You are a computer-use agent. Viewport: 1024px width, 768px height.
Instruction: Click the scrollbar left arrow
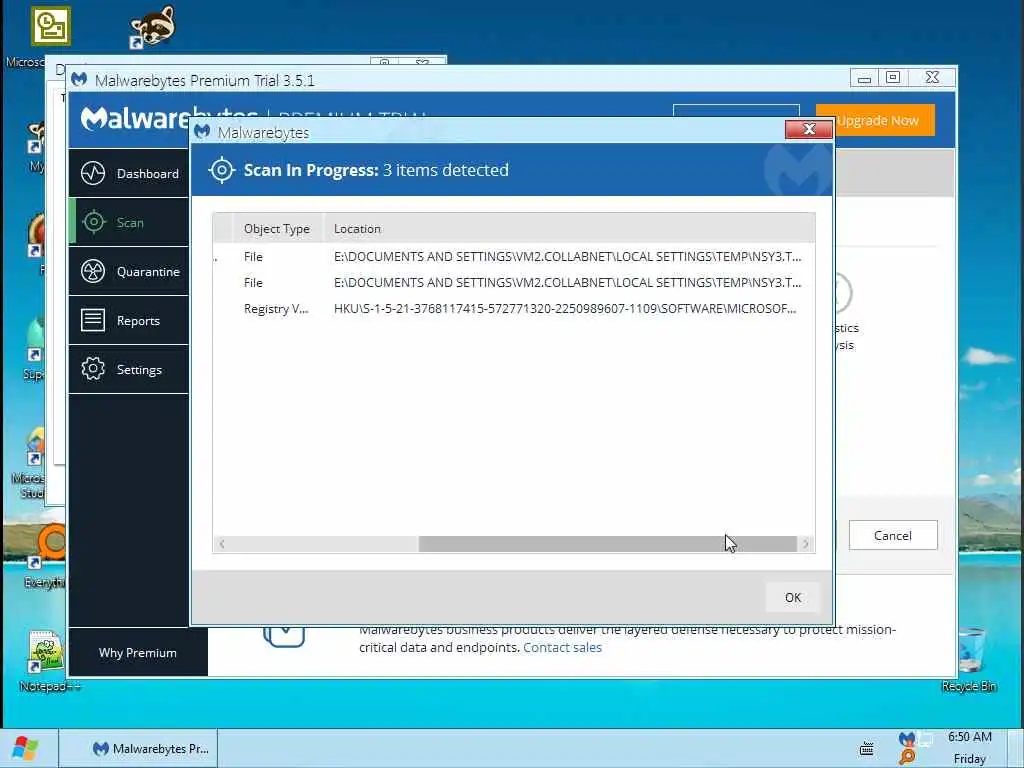pos(222,543)
